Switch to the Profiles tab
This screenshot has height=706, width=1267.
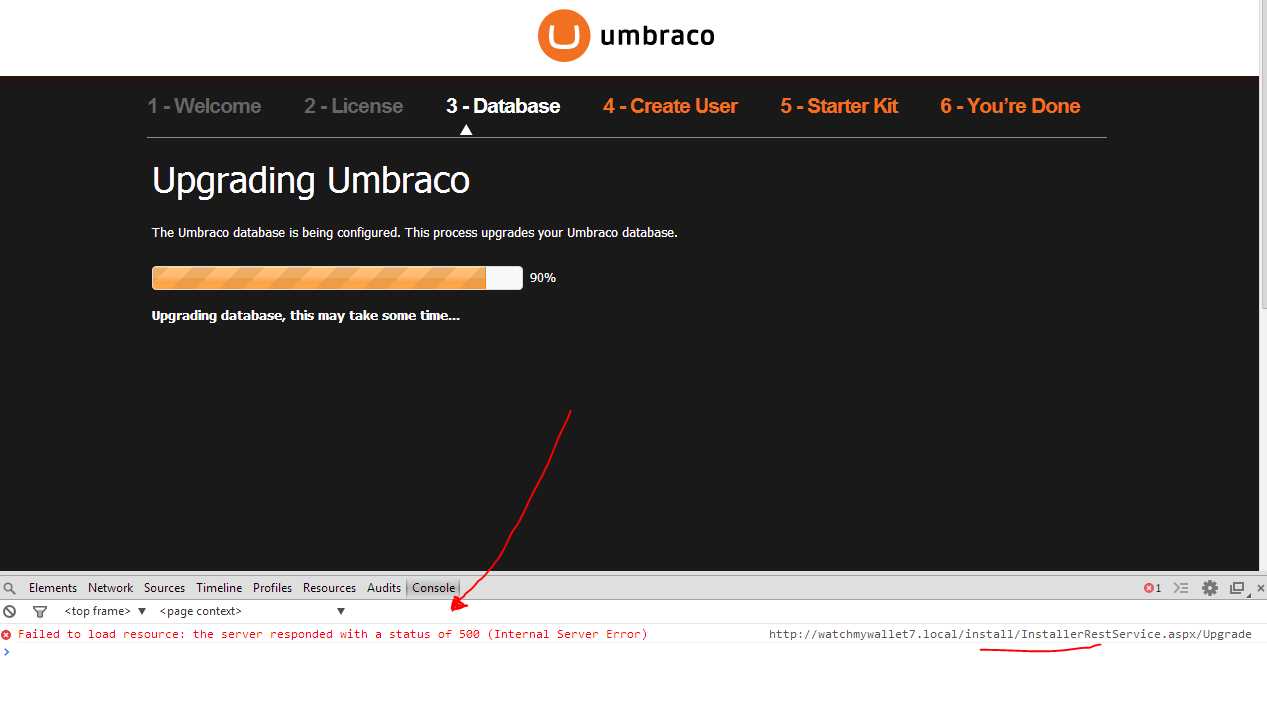point(272,588)
